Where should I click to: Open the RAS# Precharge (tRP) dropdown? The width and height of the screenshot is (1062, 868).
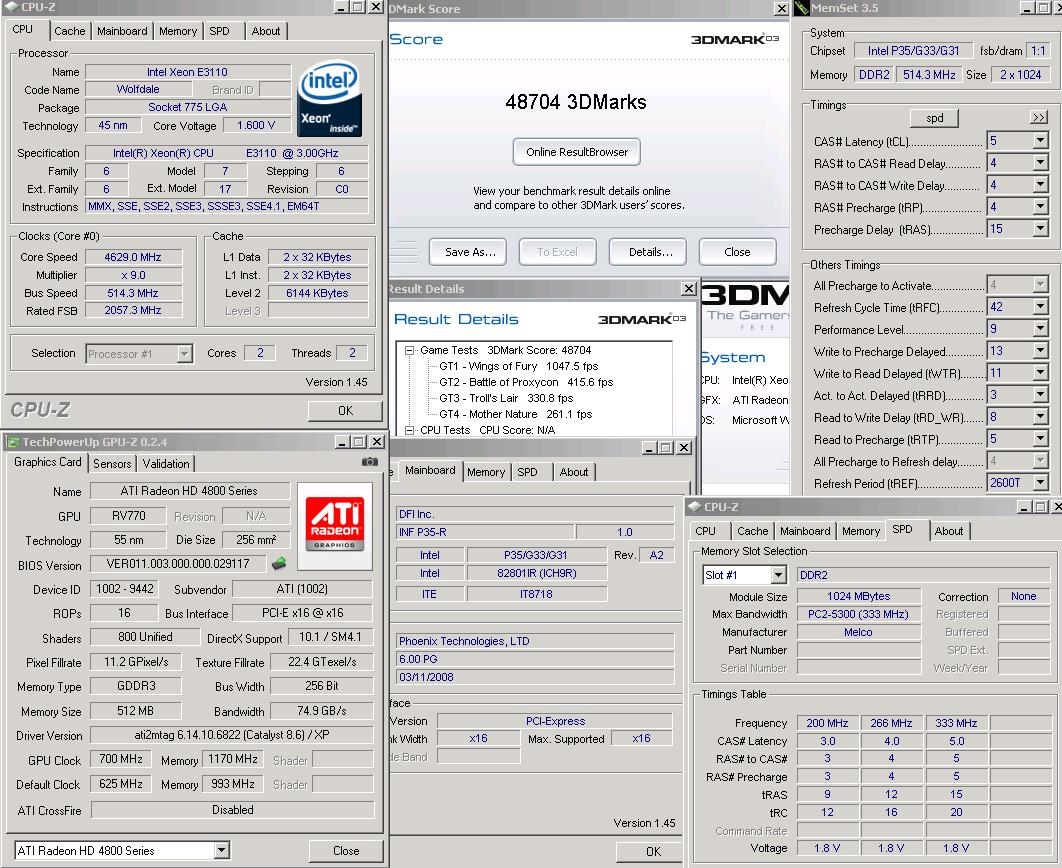tap(1040, 207)
